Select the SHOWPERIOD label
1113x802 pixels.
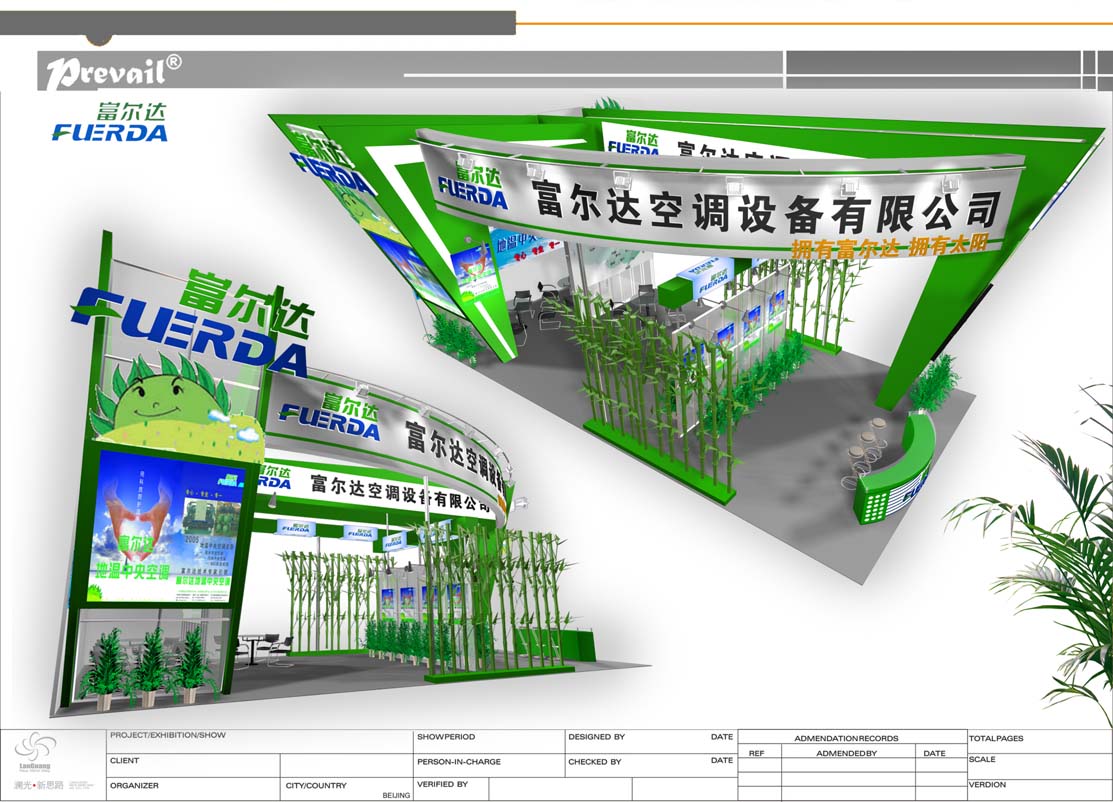[x=446, y=737]
